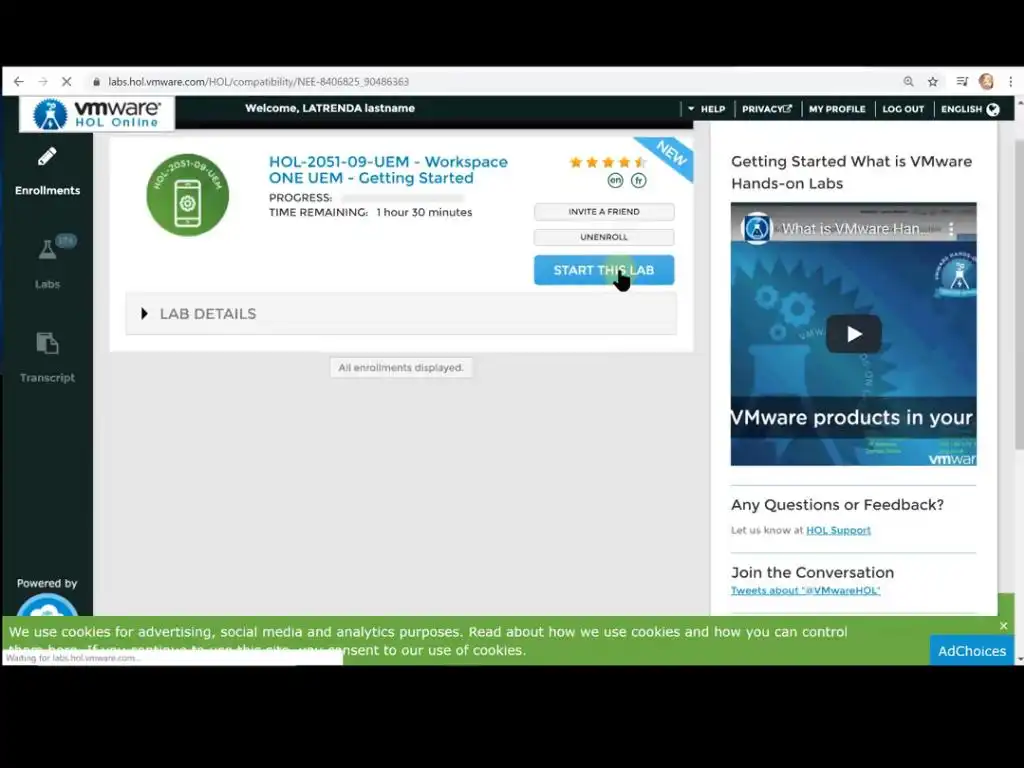The image size is (1024, 768).
Task: Click the padlock site info icon
Action: pos(97,82)
